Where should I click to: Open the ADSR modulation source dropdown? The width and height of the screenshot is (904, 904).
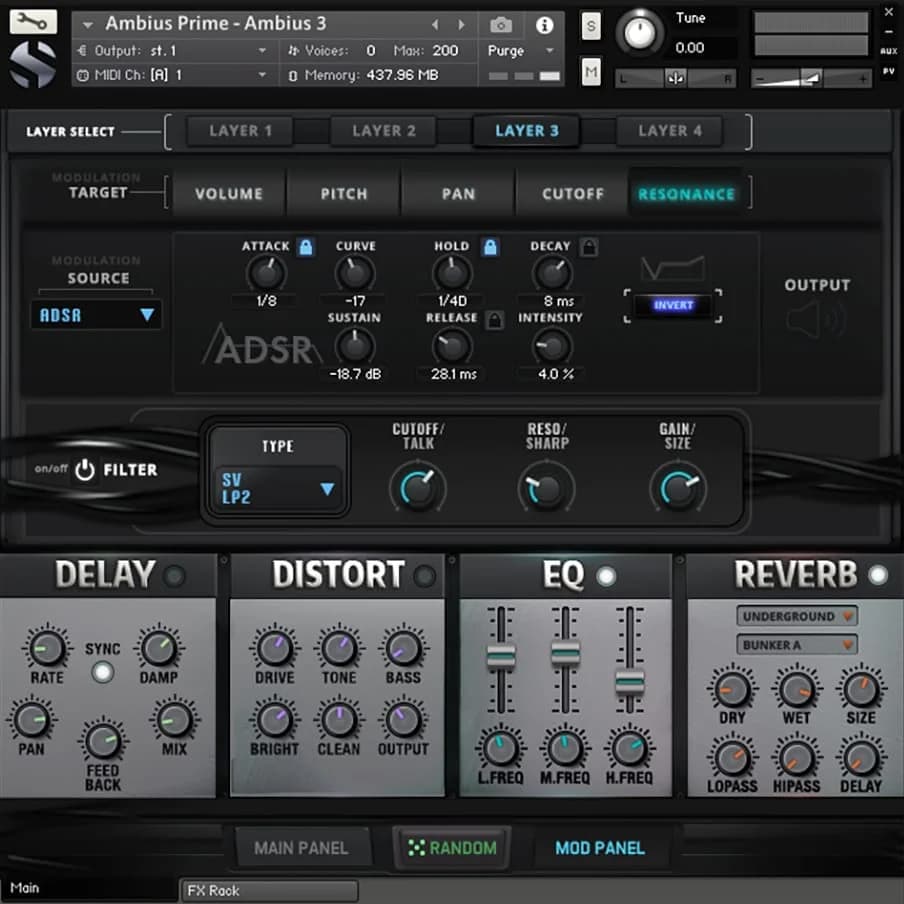tap(96, 315)
